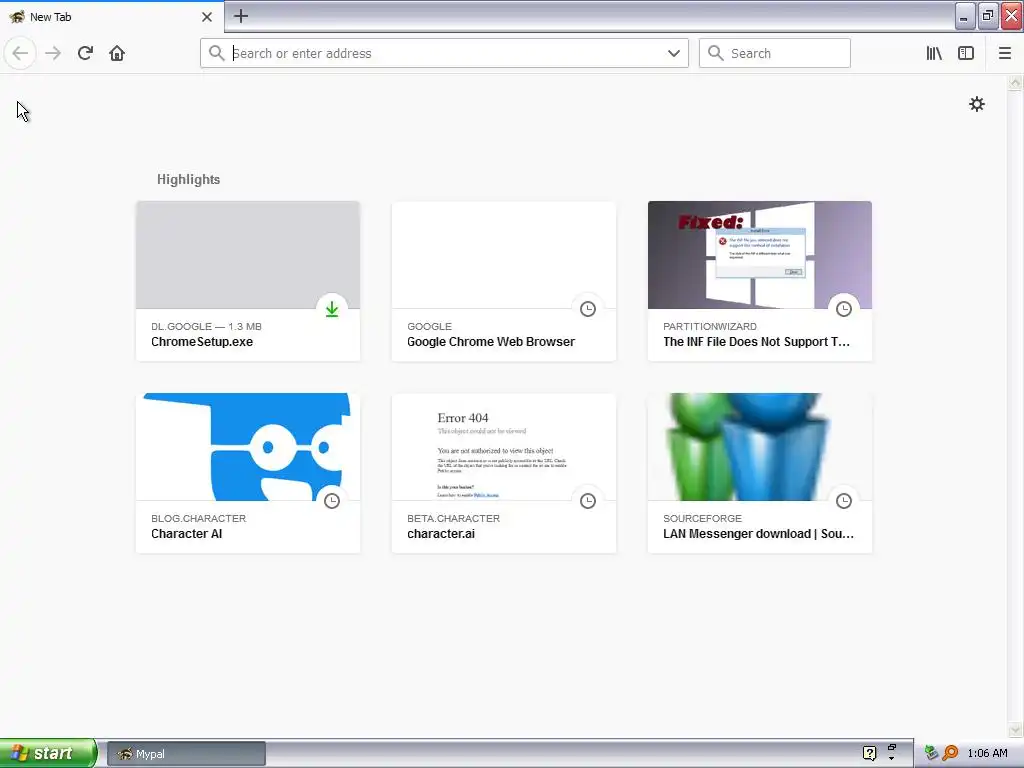The width and height of the screenshot is (1024, 768).
Task: Open the Windows start menu
Action: (x=47, y=753)
